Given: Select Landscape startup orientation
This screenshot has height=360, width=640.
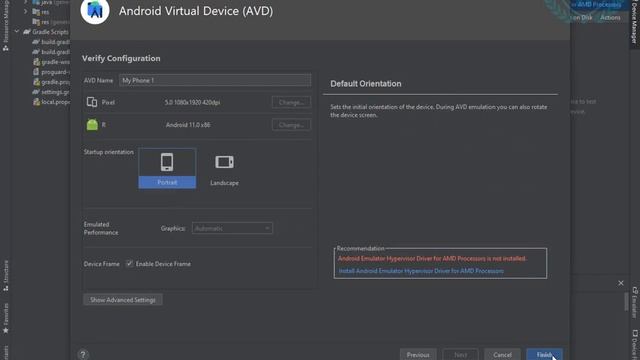Looking at the screenshot, I should click(224, 168).
